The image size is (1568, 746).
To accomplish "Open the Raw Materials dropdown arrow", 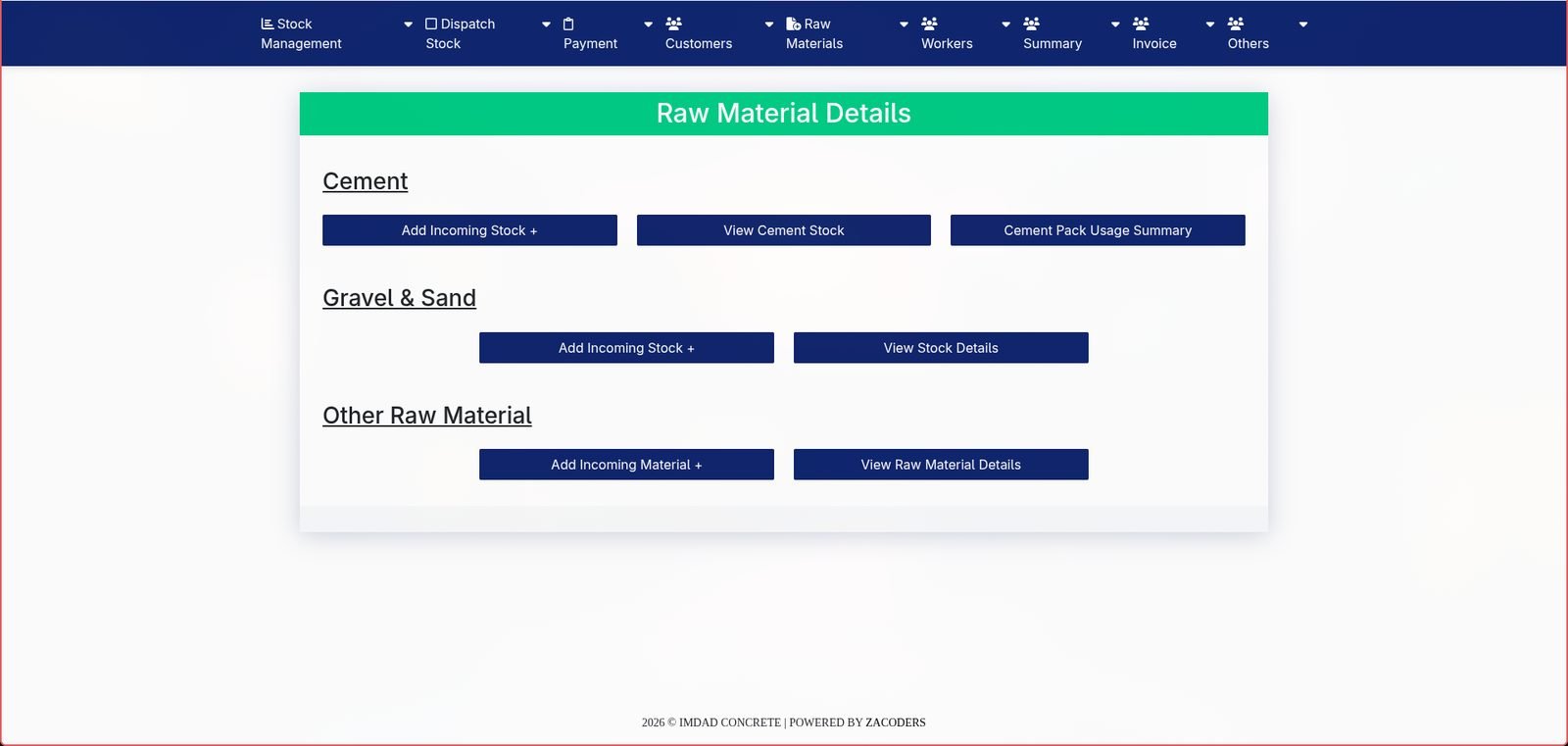I will (x=904, y=25).
